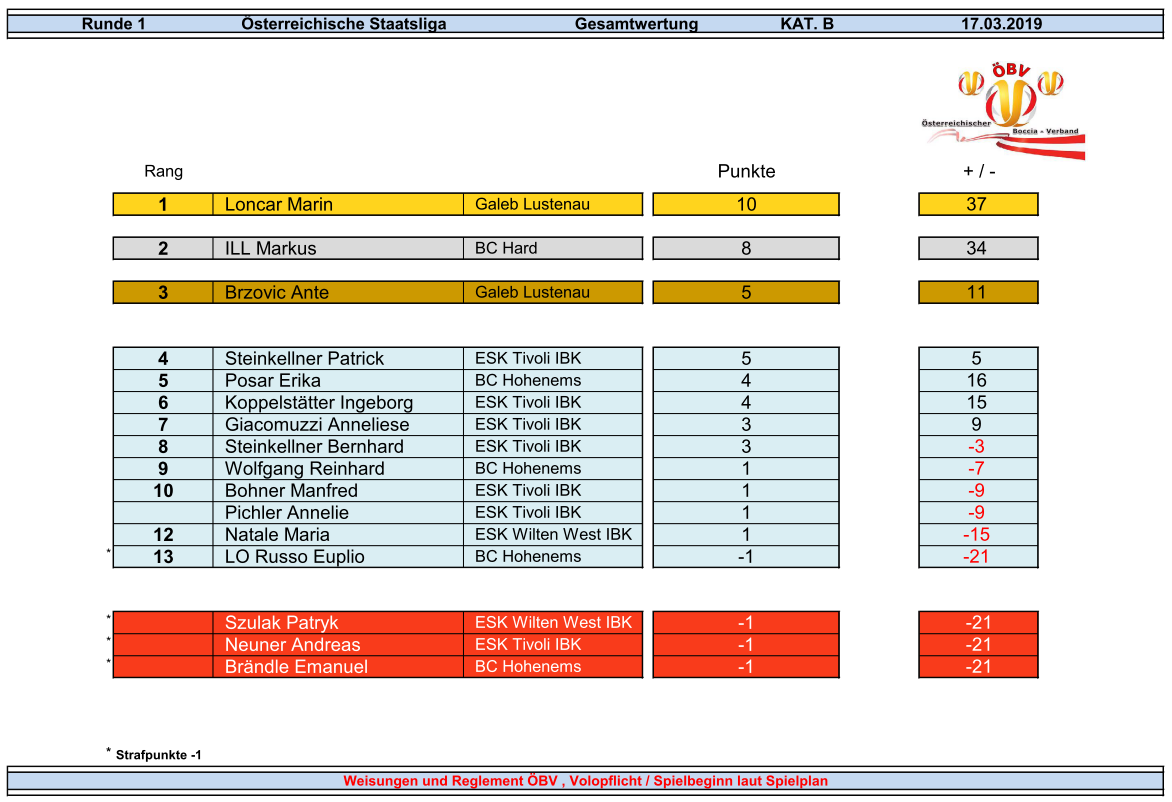Click the Rang column header

coord(164,172)
